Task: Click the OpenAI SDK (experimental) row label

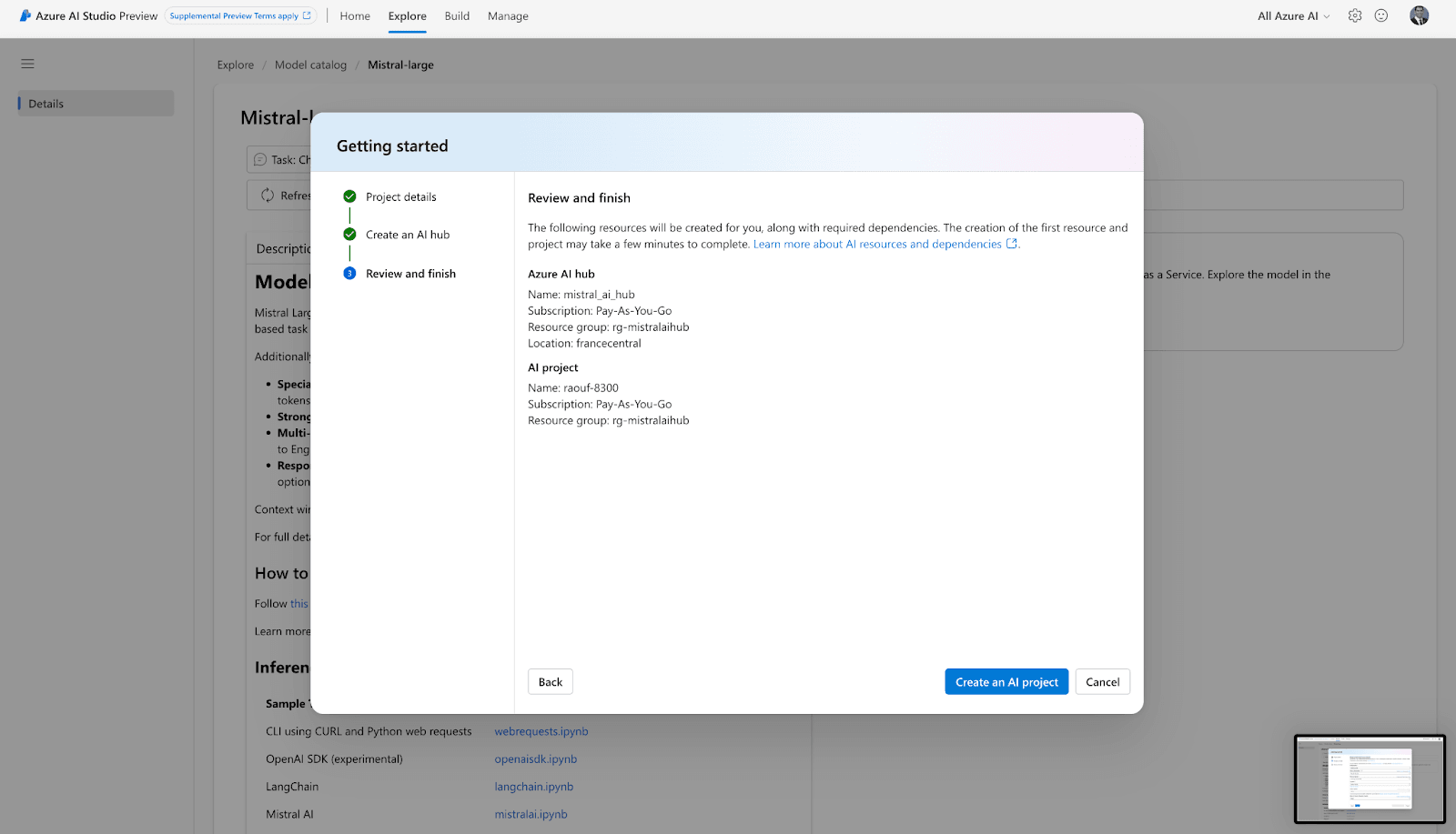Action: pos(334,759)
